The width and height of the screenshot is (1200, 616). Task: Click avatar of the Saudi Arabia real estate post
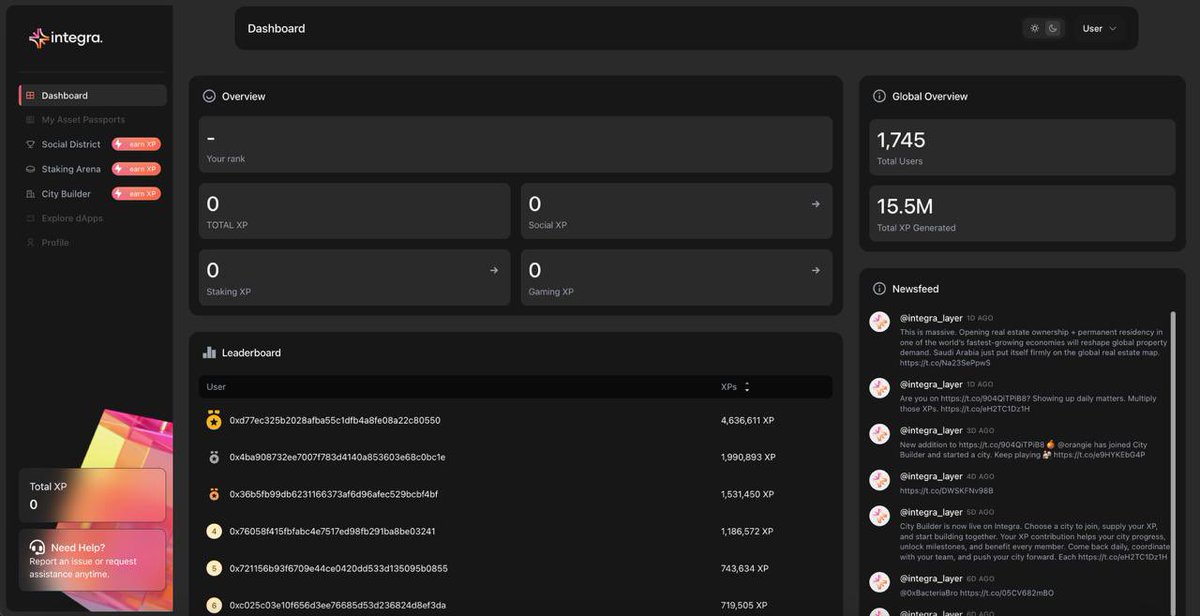pos(880,322)
